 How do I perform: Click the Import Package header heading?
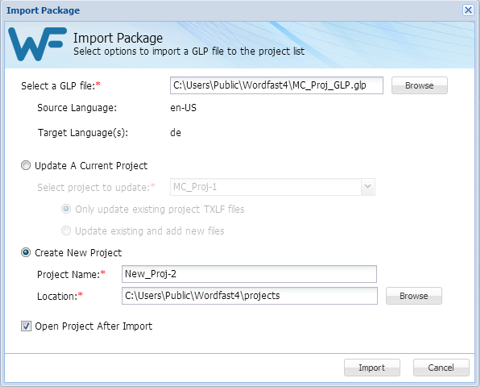pos(118,38)
